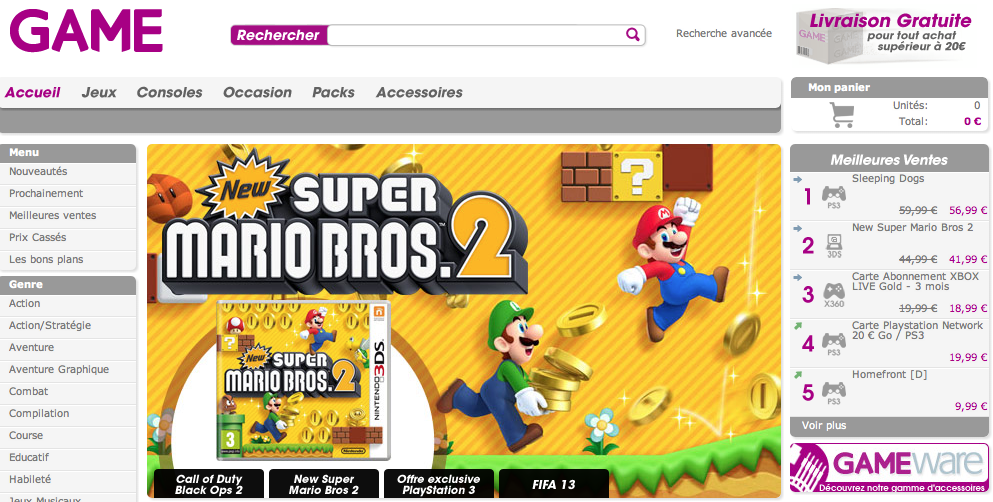Image resolution: width=993 pixels, height=502 pixels.
Task: Click the 3DS console icon in Meilleures Ventes
Action: pos(834,246)
